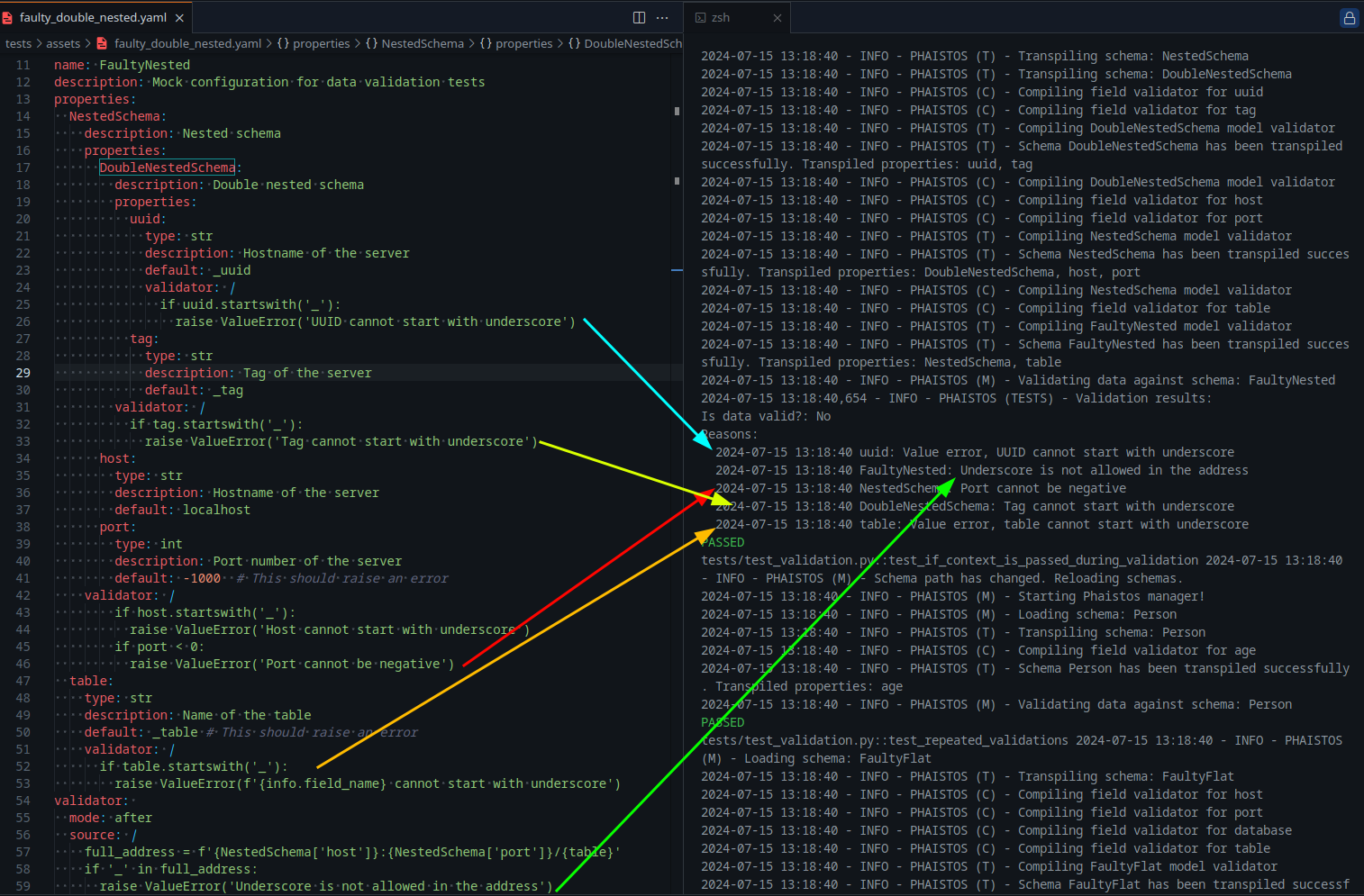
Task: Click line number 41 in the gutter
Action: coord(23,578)
